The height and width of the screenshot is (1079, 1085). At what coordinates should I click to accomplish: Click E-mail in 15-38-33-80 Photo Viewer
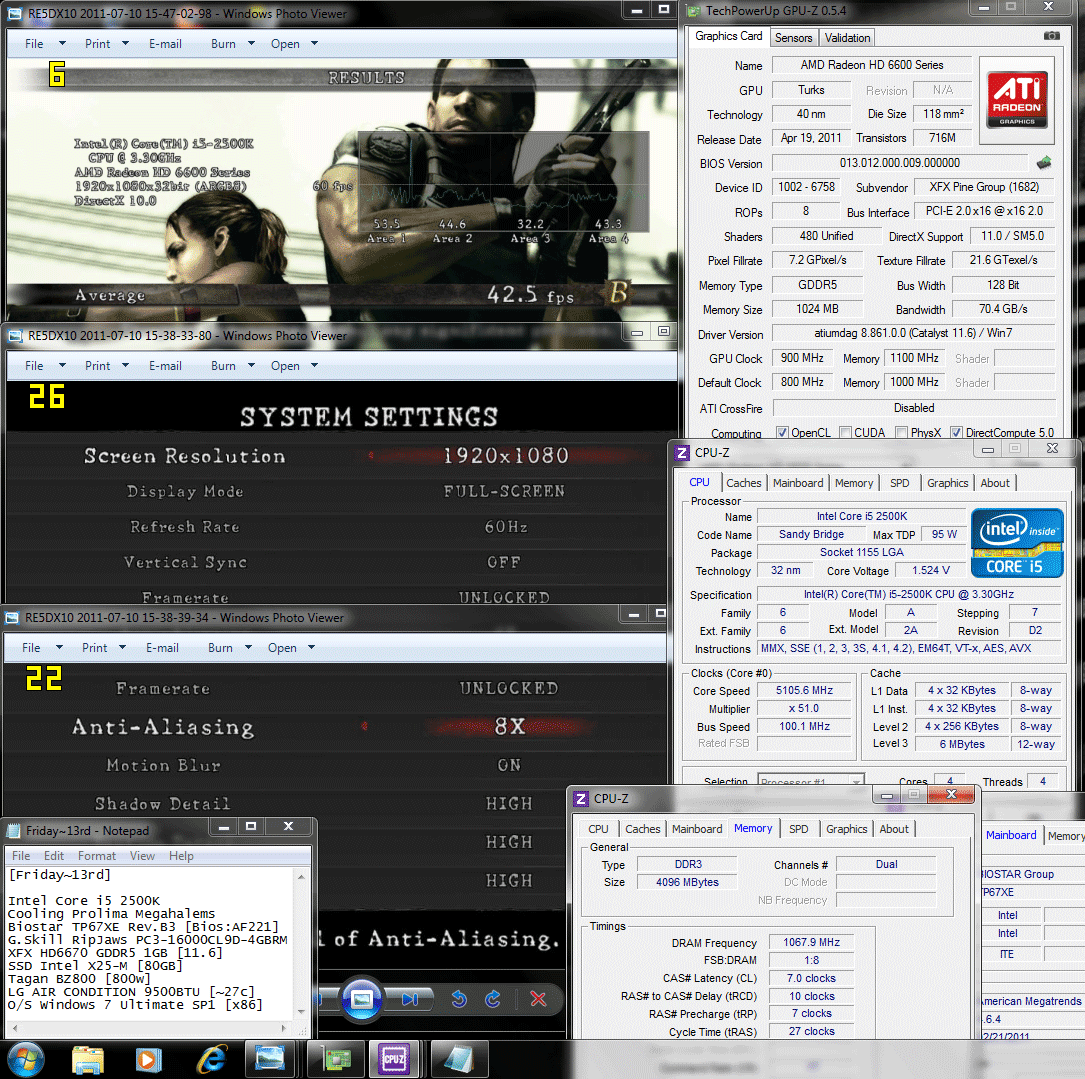pos(165,365)
